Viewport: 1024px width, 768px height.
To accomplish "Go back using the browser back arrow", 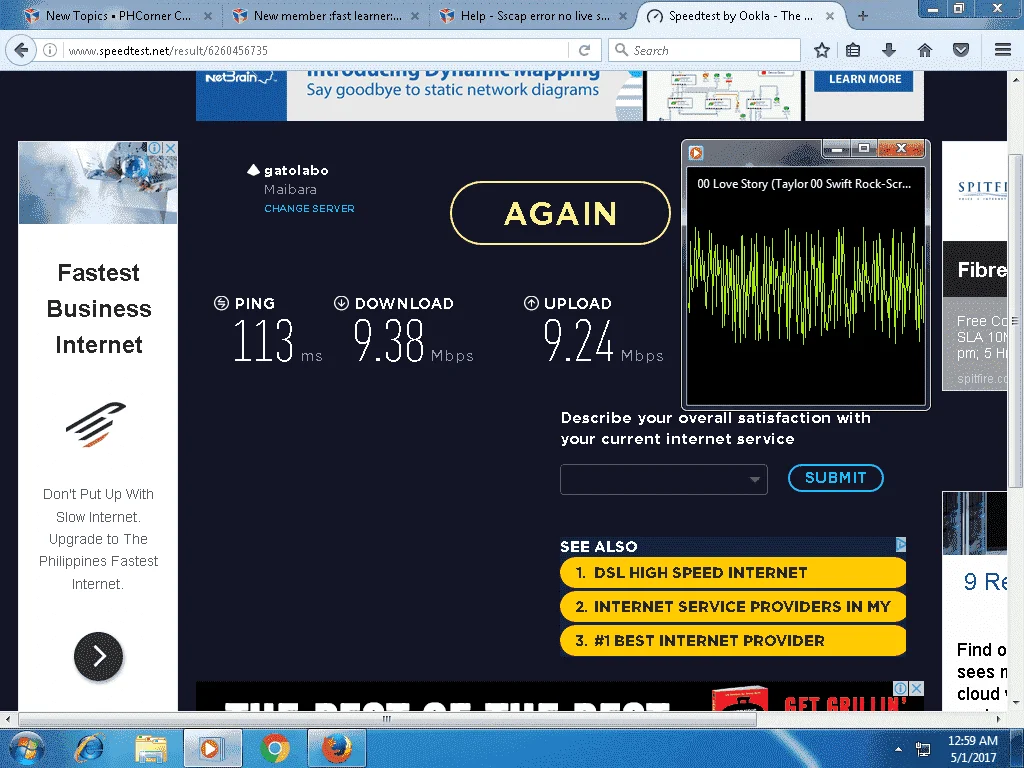I will point(21,50).
